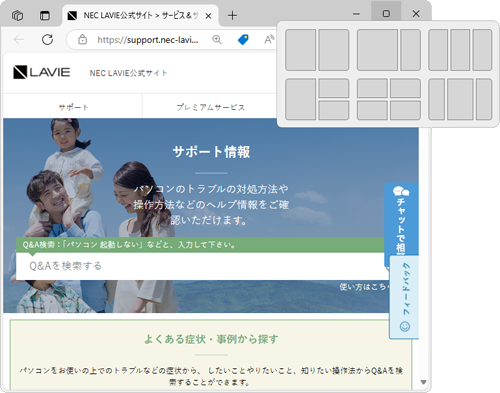This screenshot has width=500, height=393.
Task: Open the zoom magnifier icon in the address bar
Action: tap(217, 40)
